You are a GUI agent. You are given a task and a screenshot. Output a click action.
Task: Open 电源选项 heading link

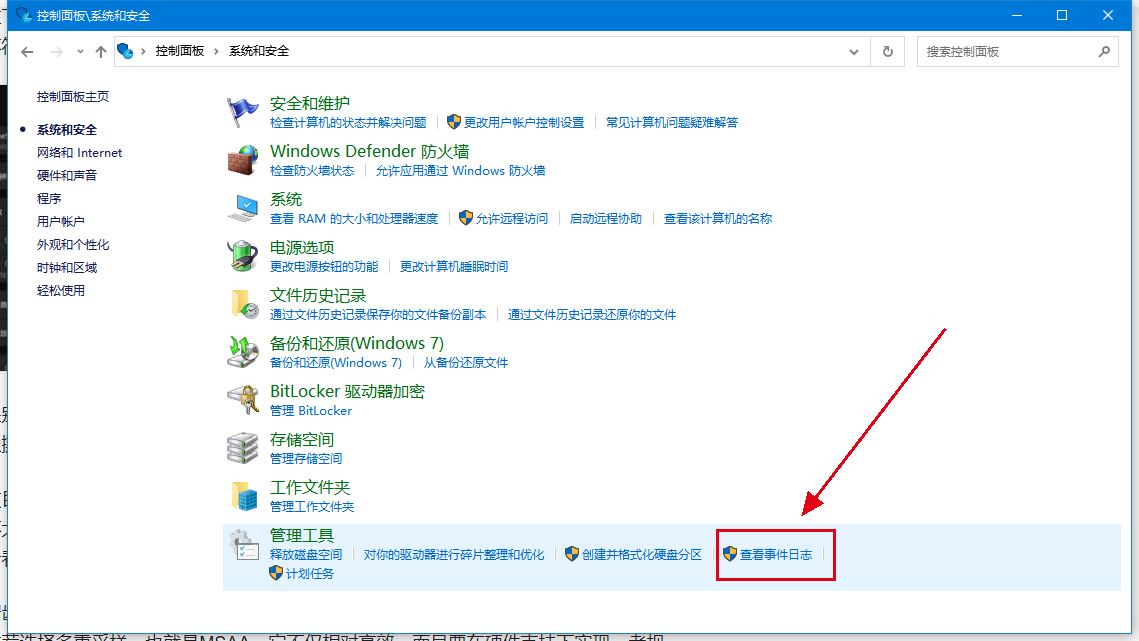301,247
